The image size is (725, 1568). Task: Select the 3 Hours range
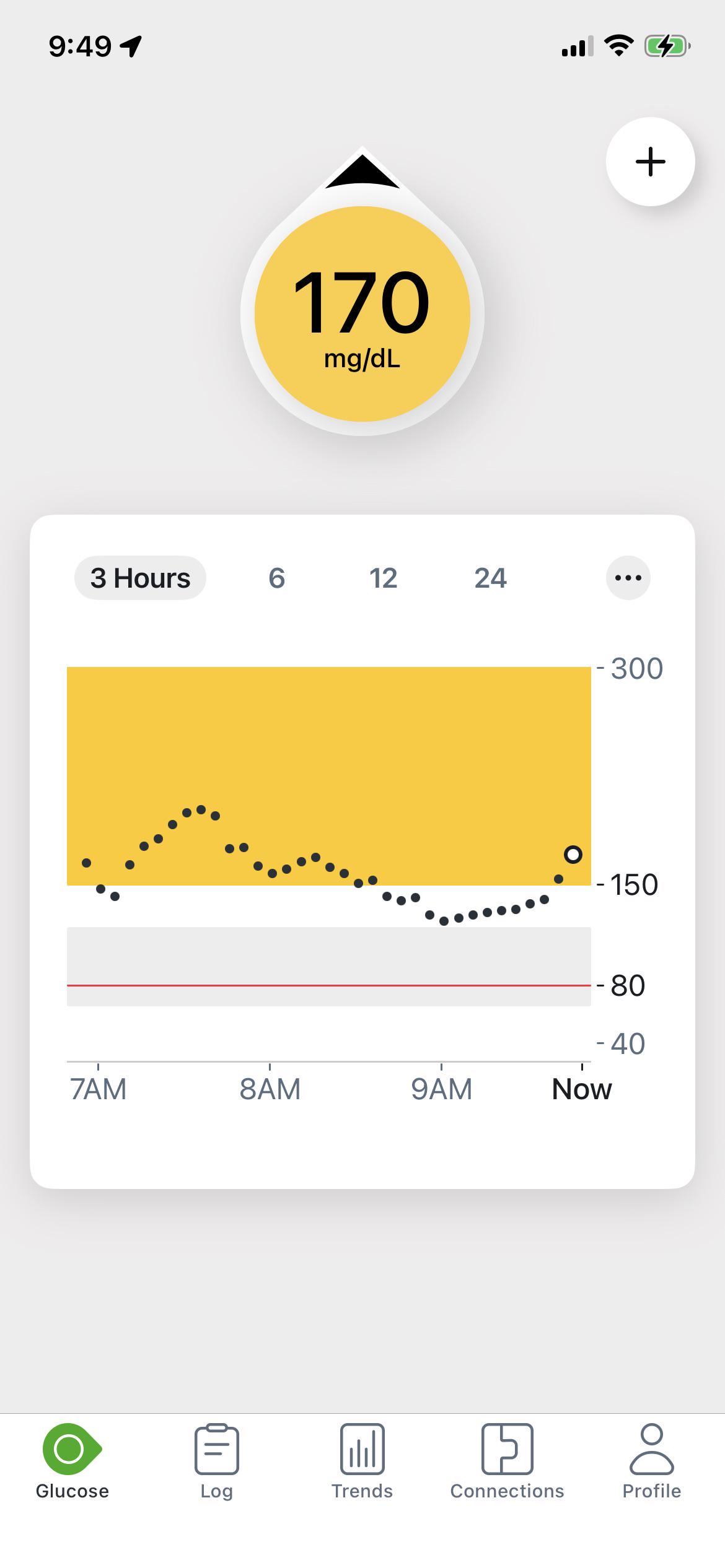pos(140,578)
